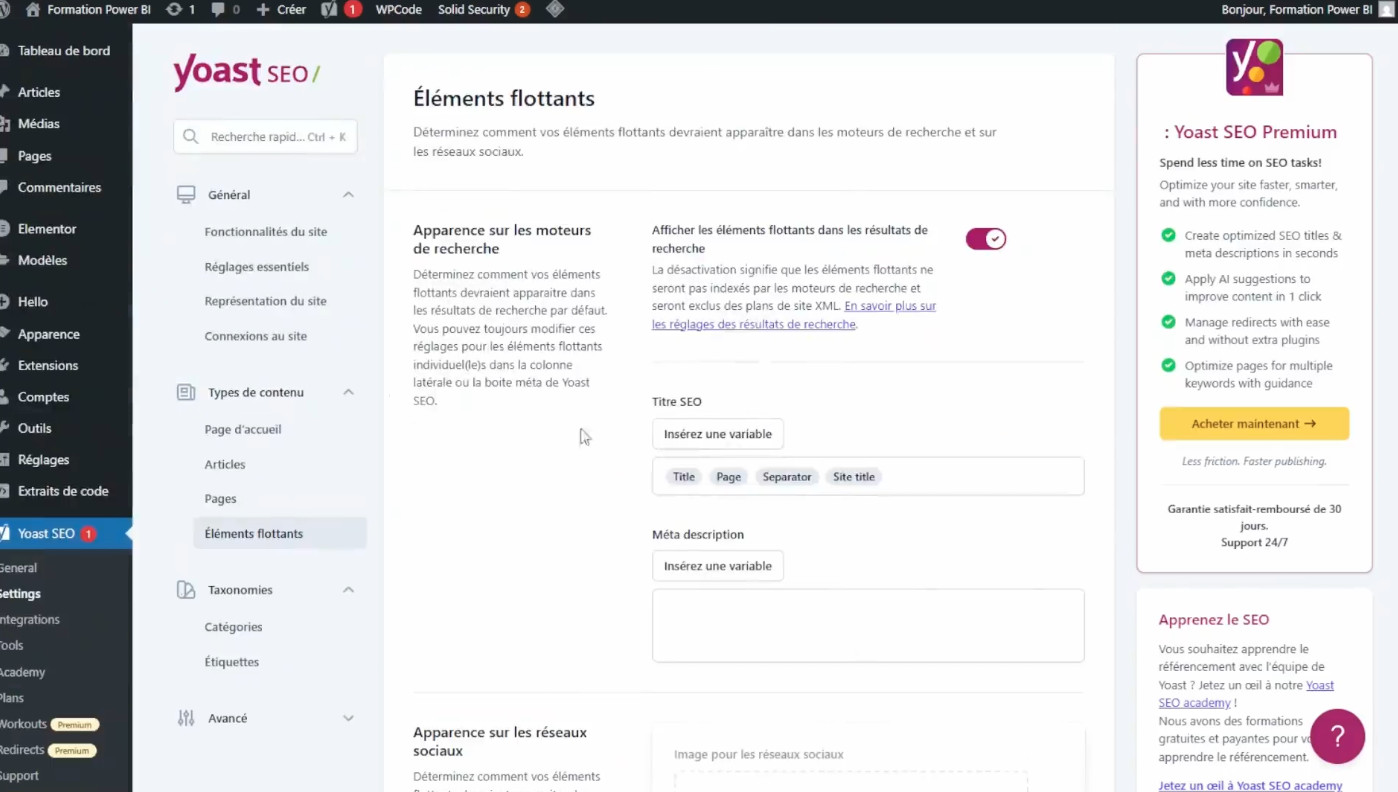Open Réglages essentiels settings
Viewport: 1398px width, 792px height.
tap(257, 267)
